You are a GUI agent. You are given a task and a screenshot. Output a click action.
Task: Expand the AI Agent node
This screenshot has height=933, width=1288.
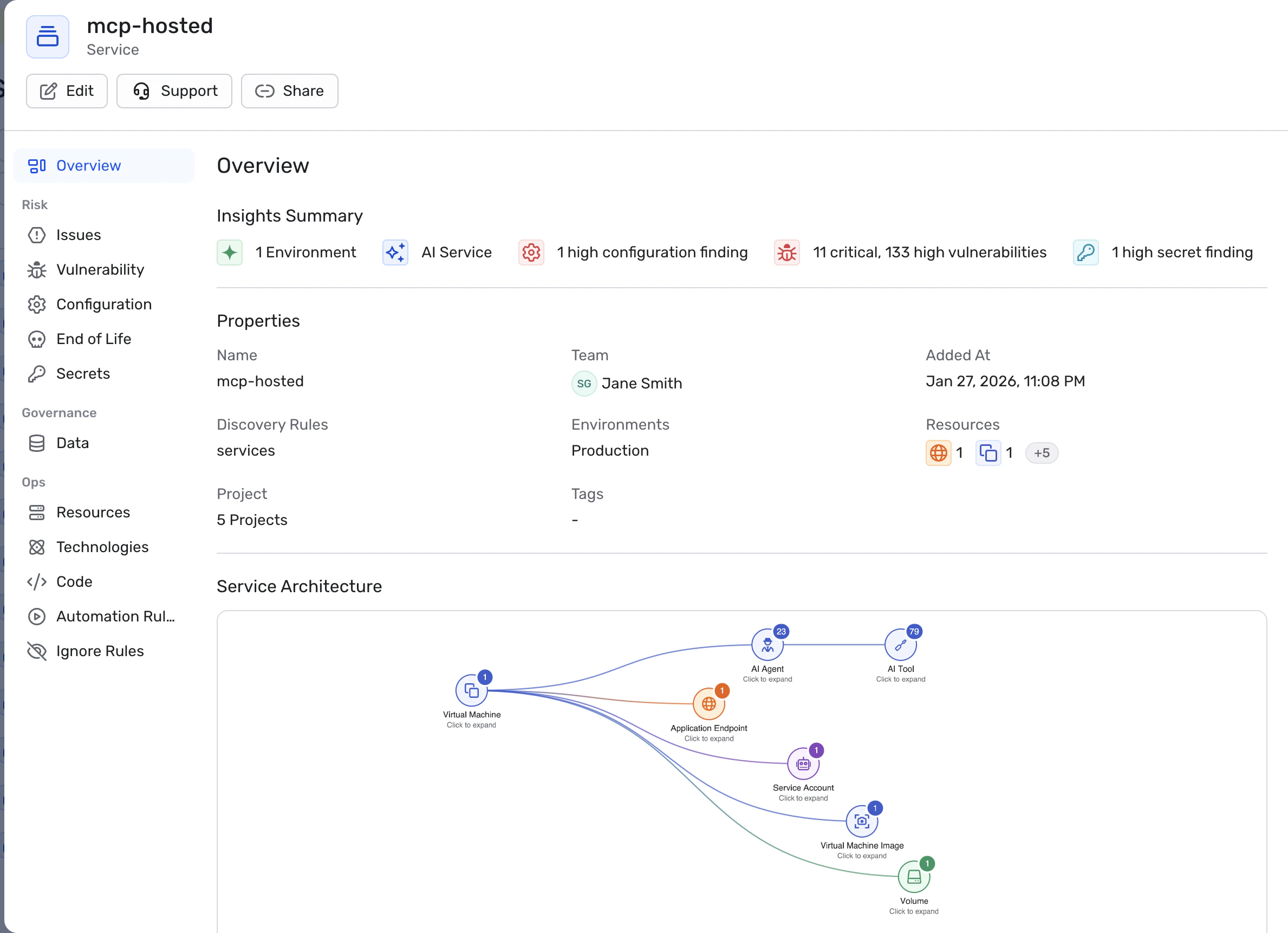[x=767, y=645]
